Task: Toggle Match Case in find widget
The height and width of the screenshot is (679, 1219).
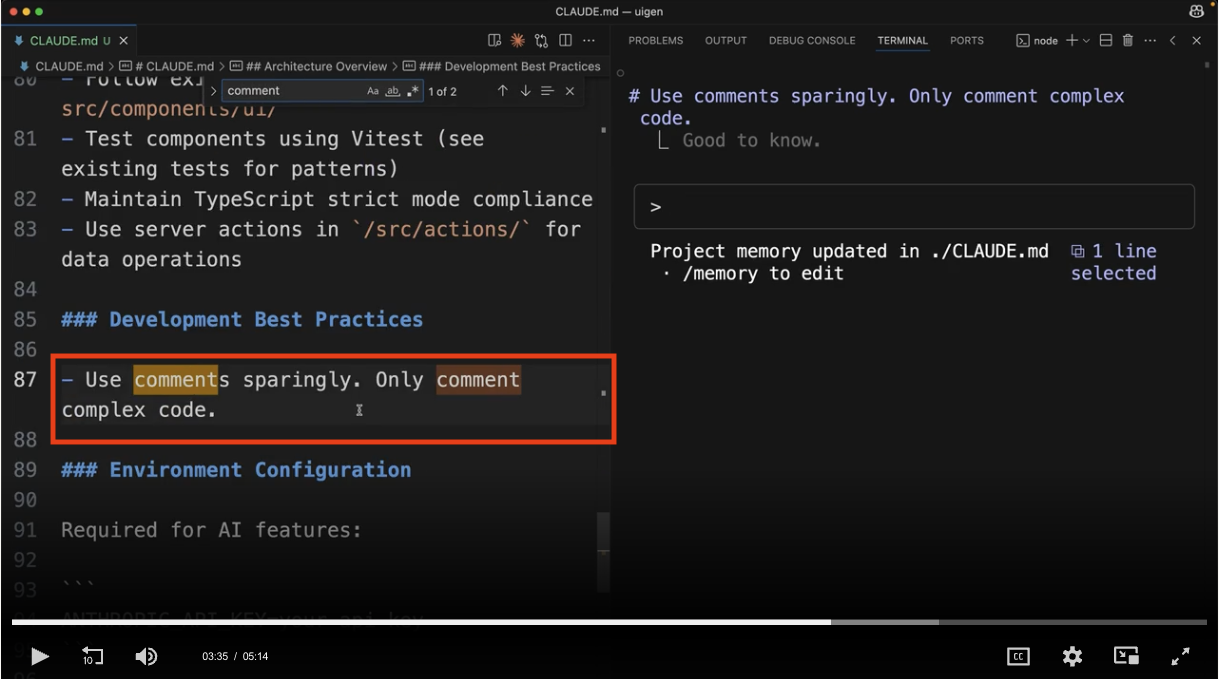Action: 373,91
